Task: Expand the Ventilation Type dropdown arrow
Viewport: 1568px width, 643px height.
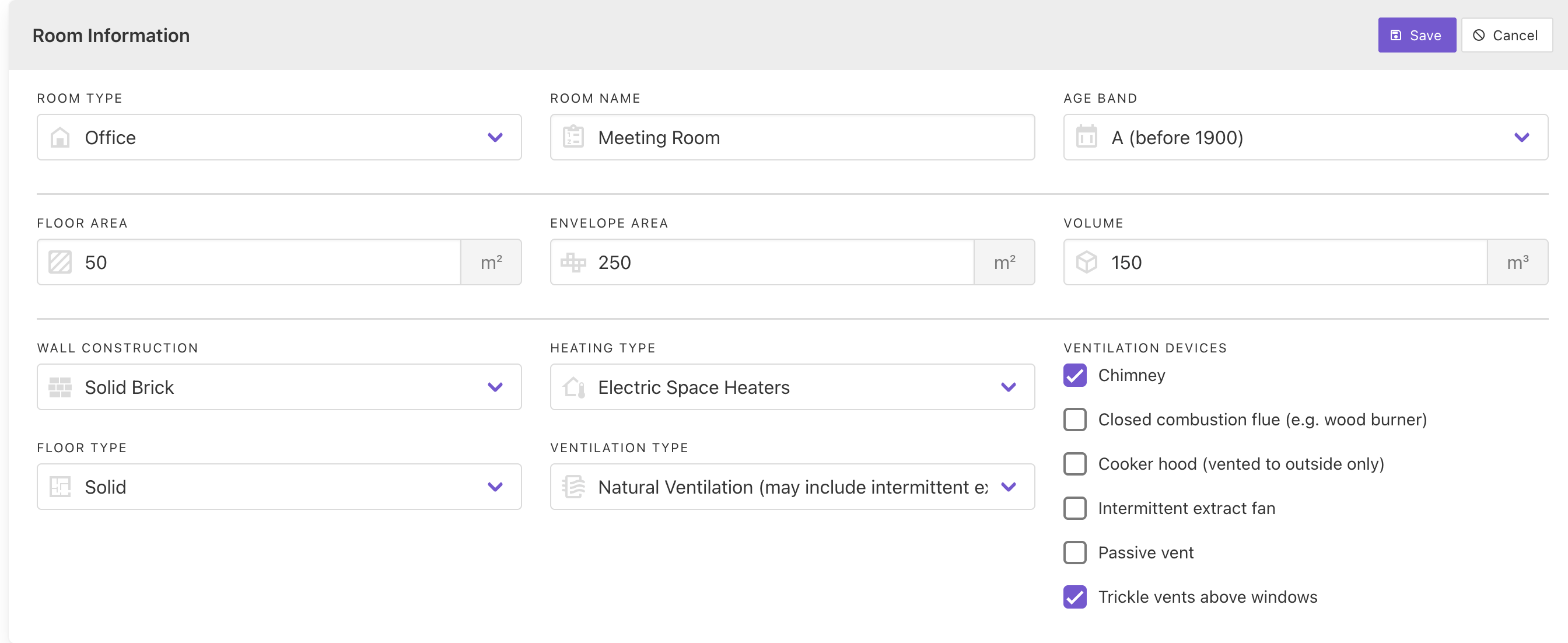Action: (x=1008, y=487)
